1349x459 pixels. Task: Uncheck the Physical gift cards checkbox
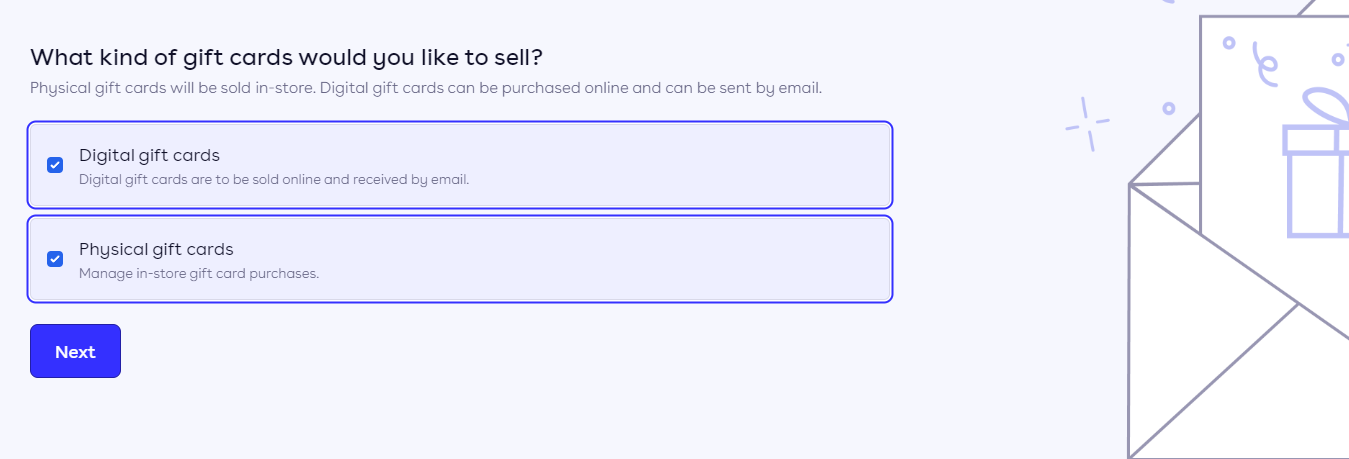tap(55, 259)
